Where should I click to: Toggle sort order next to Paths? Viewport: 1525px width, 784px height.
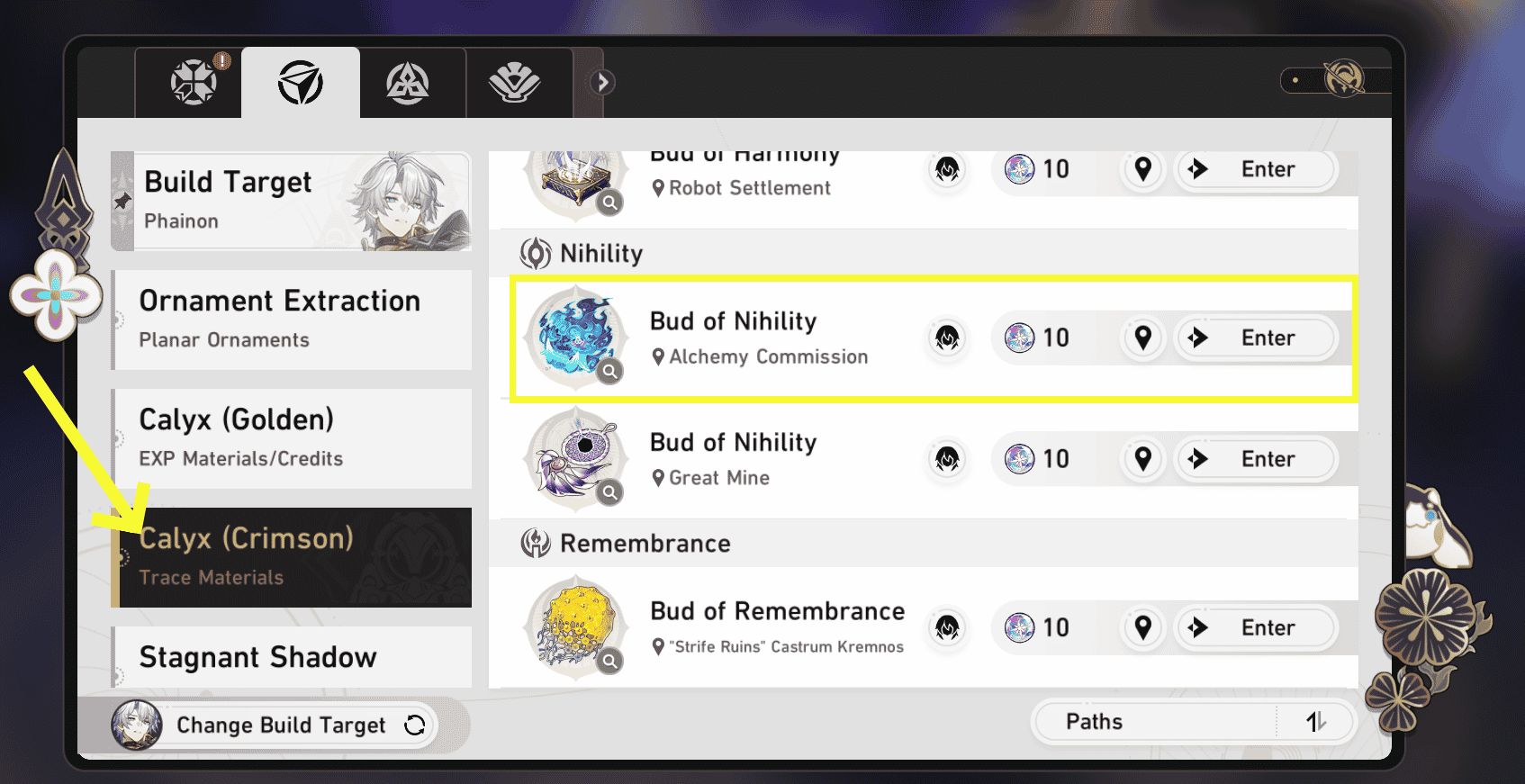click(1315, 722)
